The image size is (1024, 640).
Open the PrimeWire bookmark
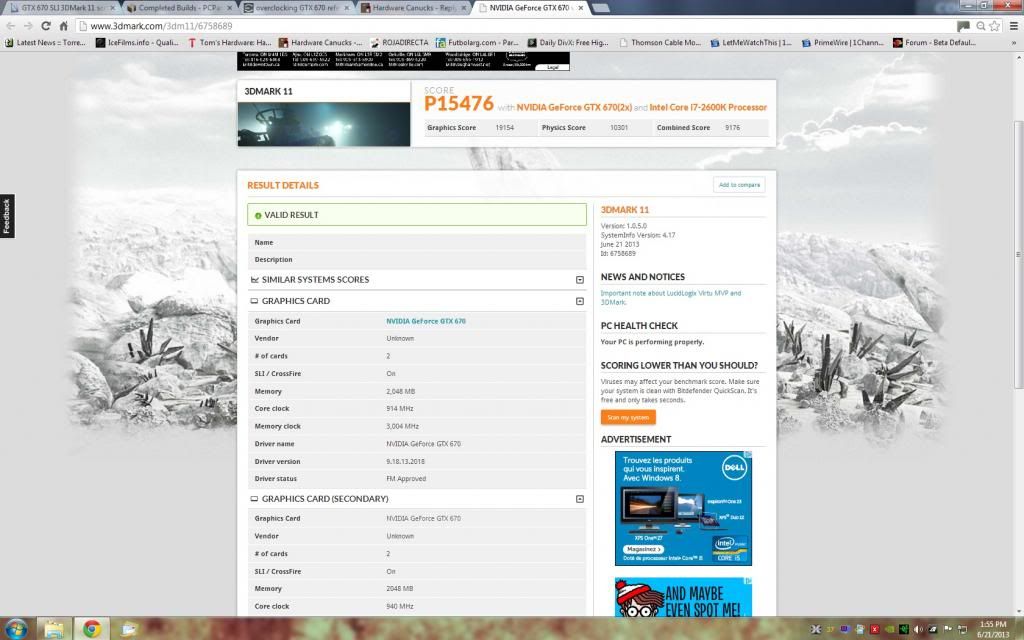point(842,43)
